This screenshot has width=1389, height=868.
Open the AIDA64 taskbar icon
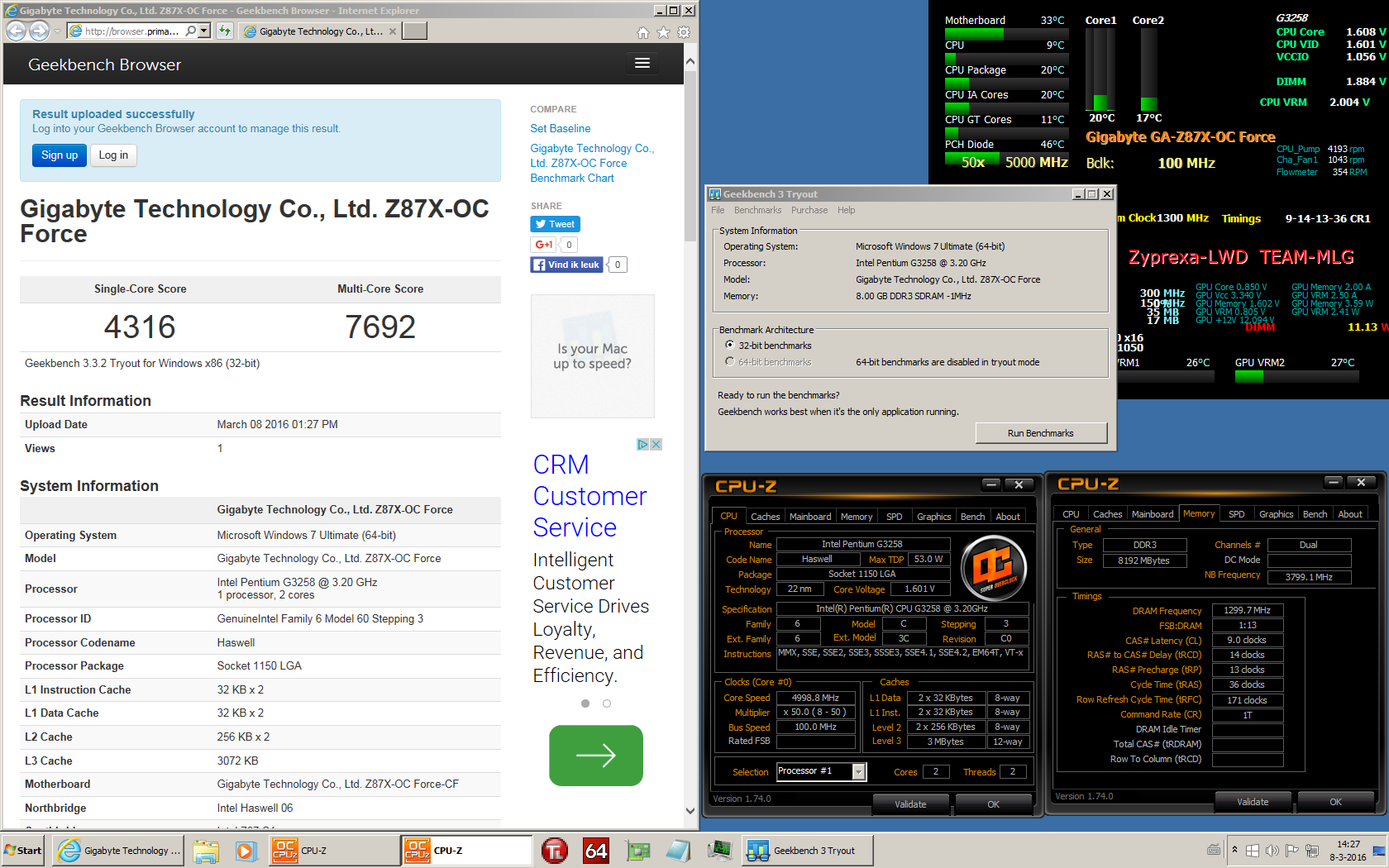596,851
